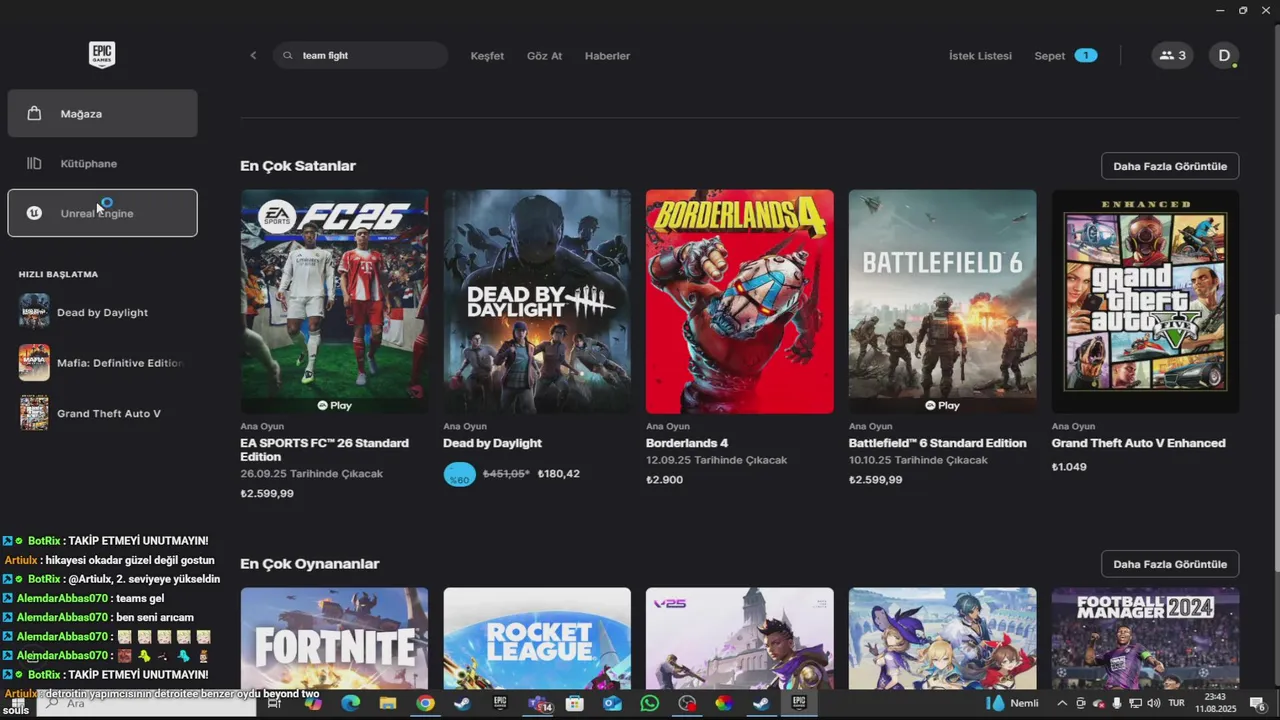Viewport: 1280px width, 720px height.
Task: Open OBS Studio from taskbar
Action: pos(687,703)
